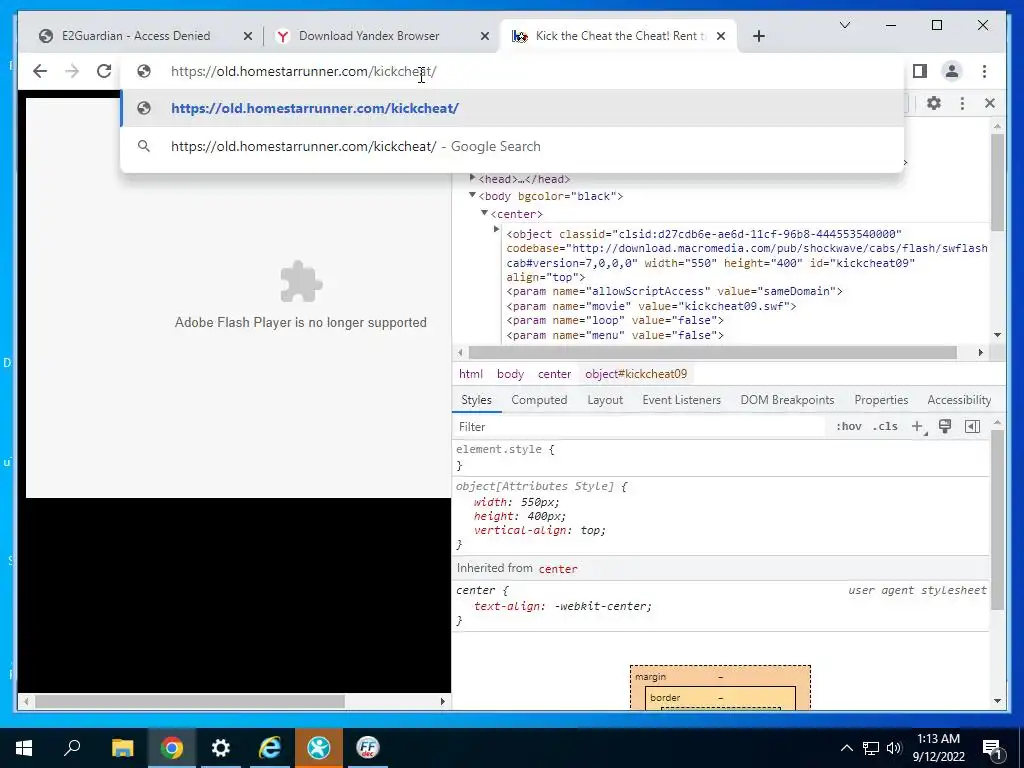1024x768 pixels.
Task: Open the DOM Breakpoints tab
Action: [x=787, y=400]
